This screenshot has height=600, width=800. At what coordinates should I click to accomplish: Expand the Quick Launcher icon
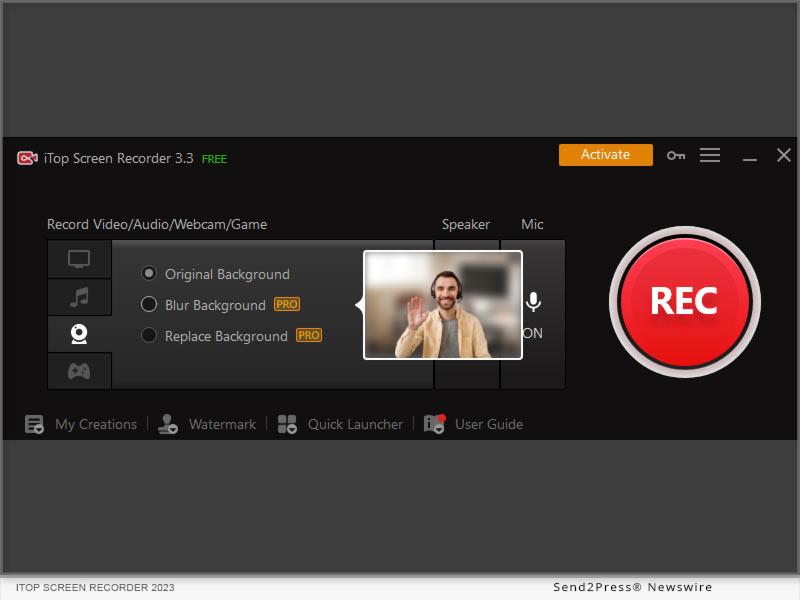[x=287, y=424]
